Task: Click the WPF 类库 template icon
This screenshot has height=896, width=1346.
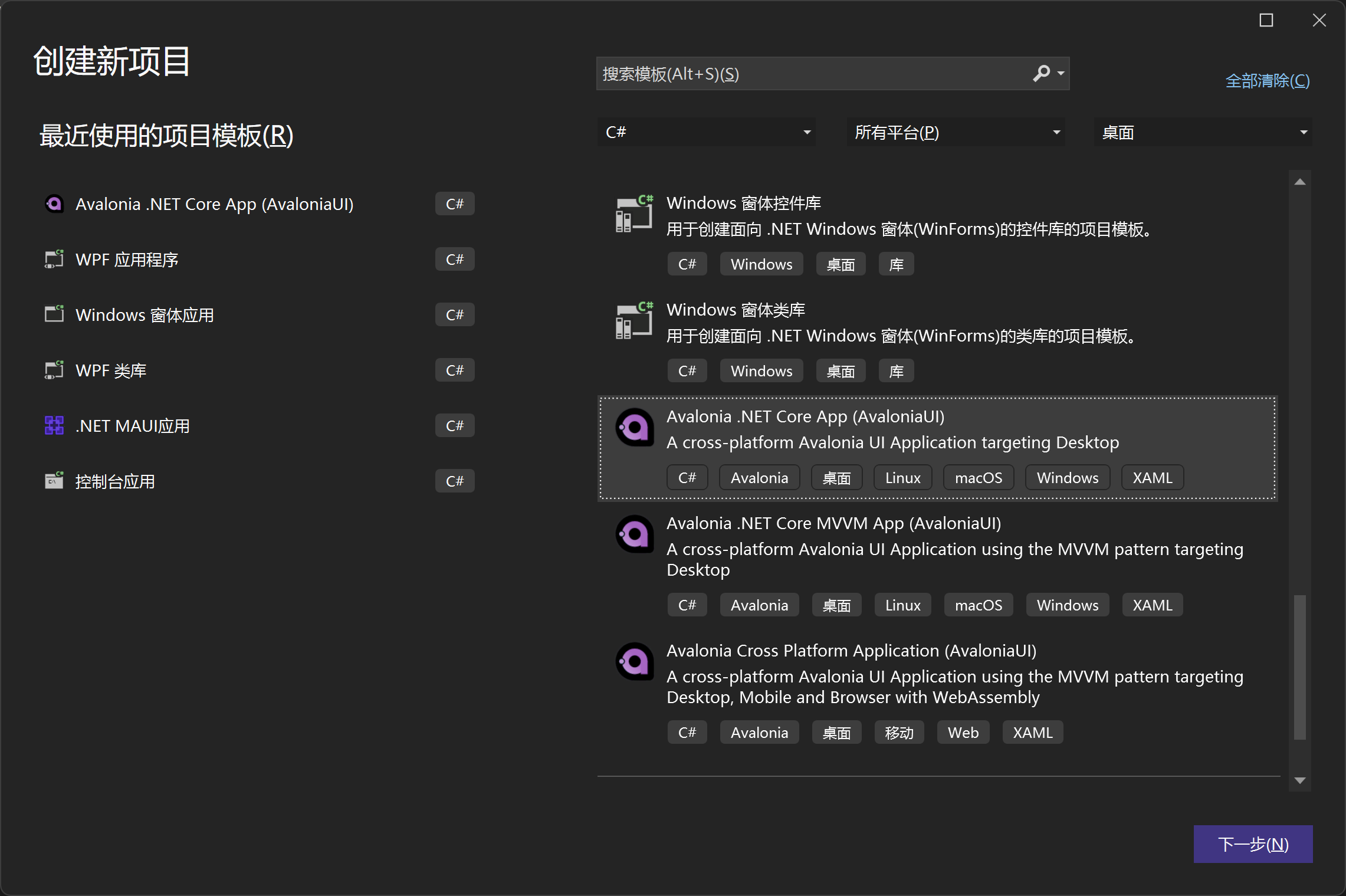Action: pyautogui.click(x=54, y=370)
